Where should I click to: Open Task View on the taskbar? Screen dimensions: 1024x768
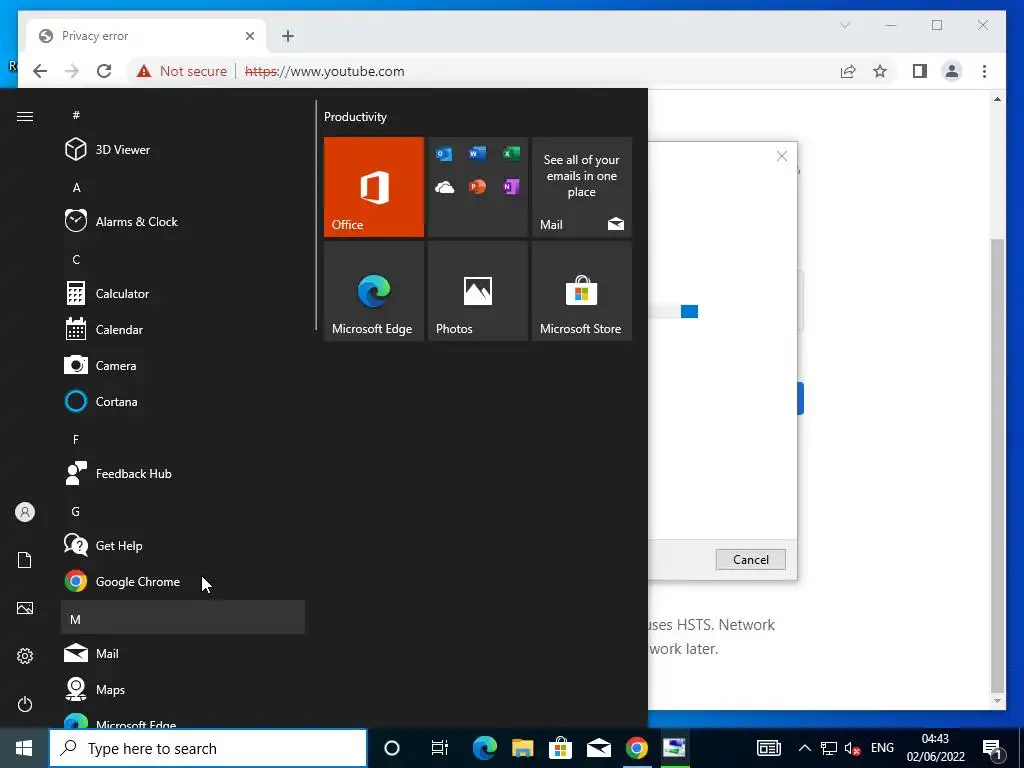440,748
